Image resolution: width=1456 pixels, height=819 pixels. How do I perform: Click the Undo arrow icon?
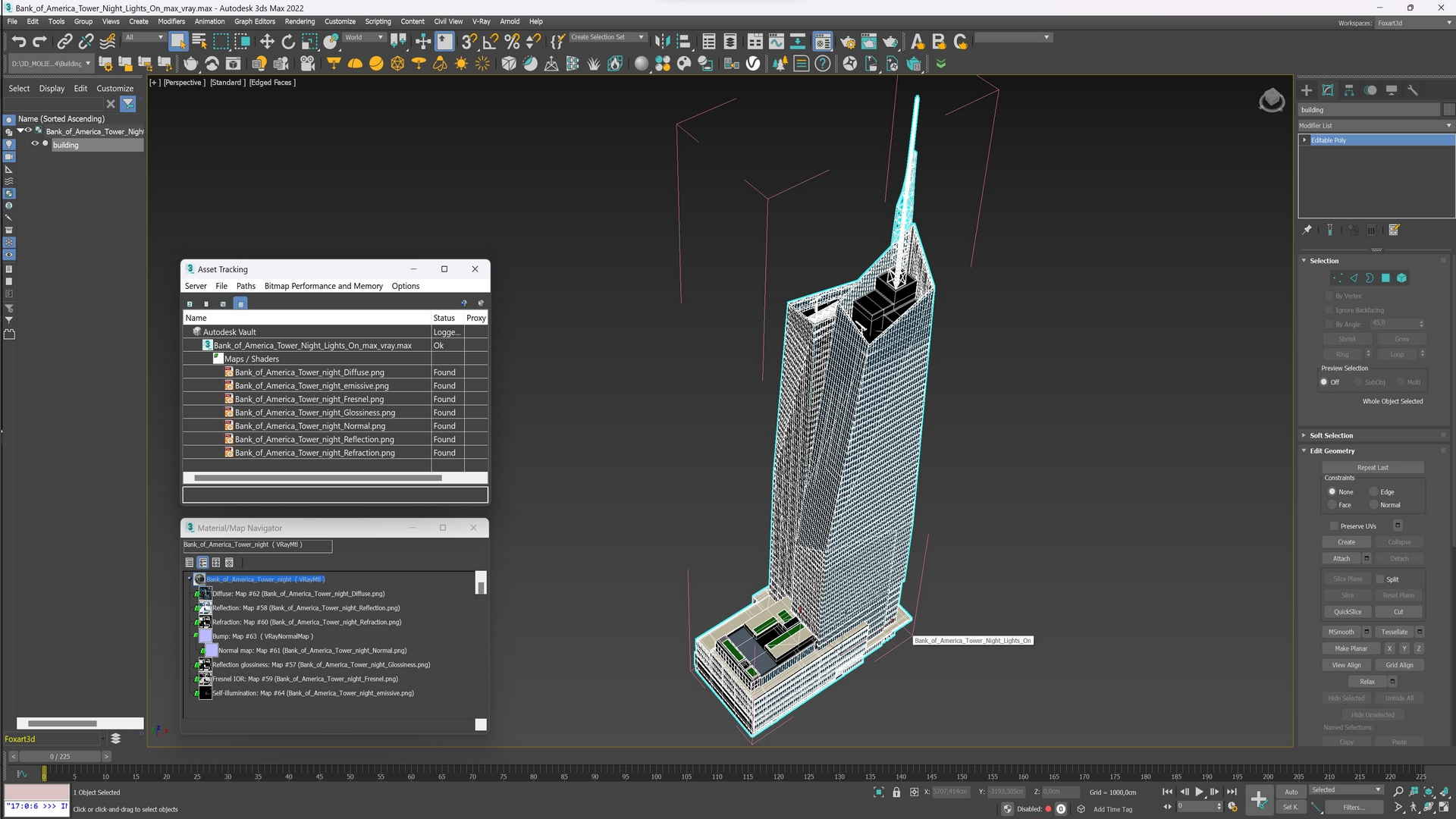coord(19,41)
